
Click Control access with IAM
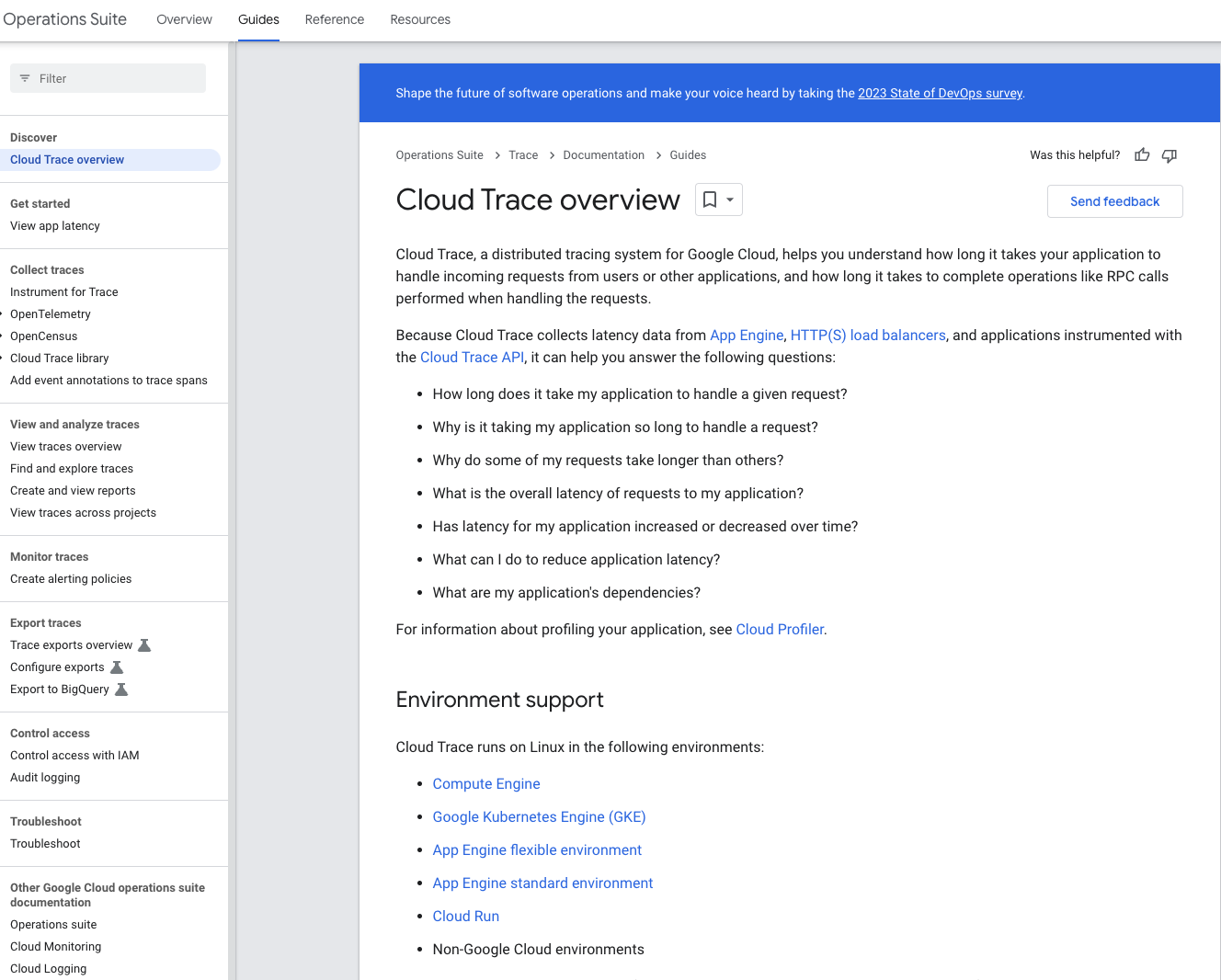[x=74, y=756]
